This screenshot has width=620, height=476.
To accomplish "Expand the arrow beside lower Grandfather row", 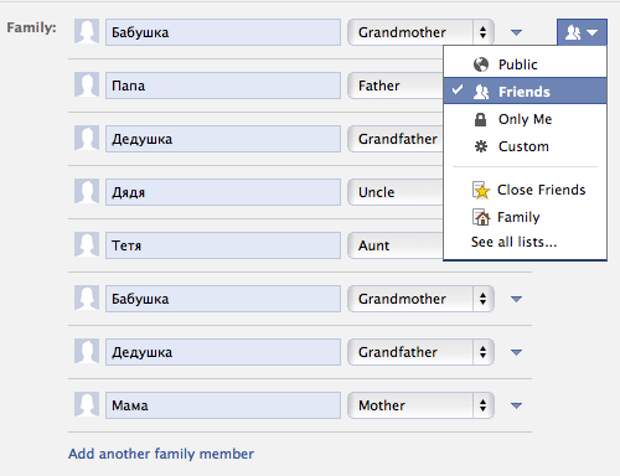I will click(516, 352).
